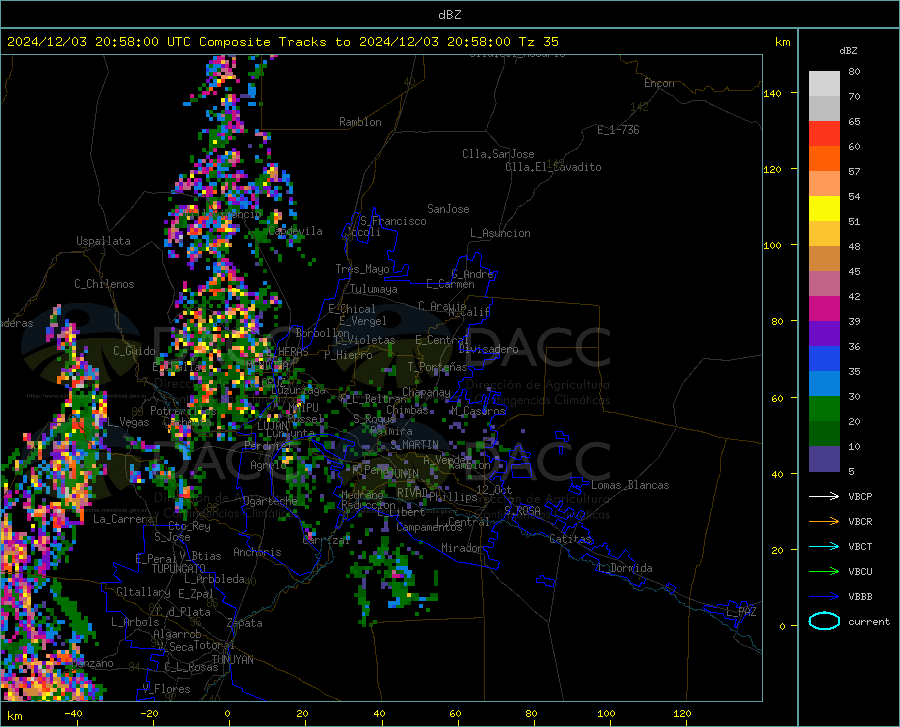Viewport: 900px width, 727px height.
Task: Click the dBZ legend heading above color scale
Action: (x=848, y=50)
